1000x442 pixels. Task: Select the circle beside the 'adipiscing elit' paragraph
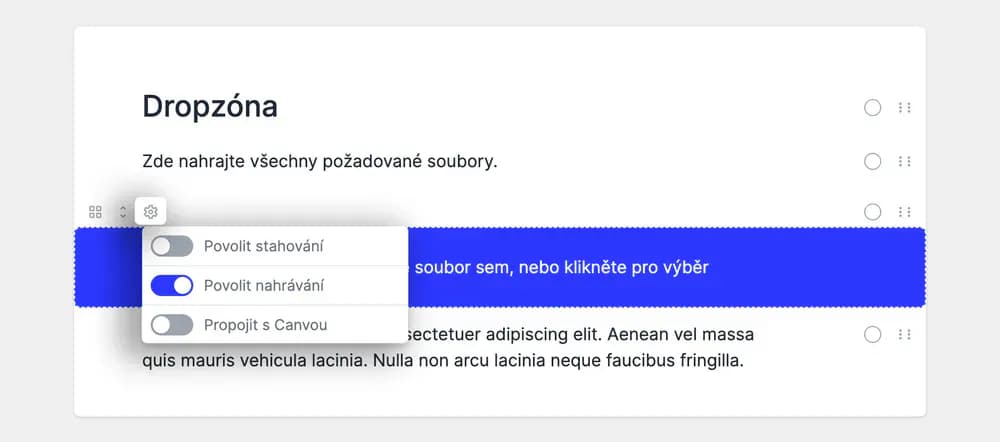click(873, 335)
